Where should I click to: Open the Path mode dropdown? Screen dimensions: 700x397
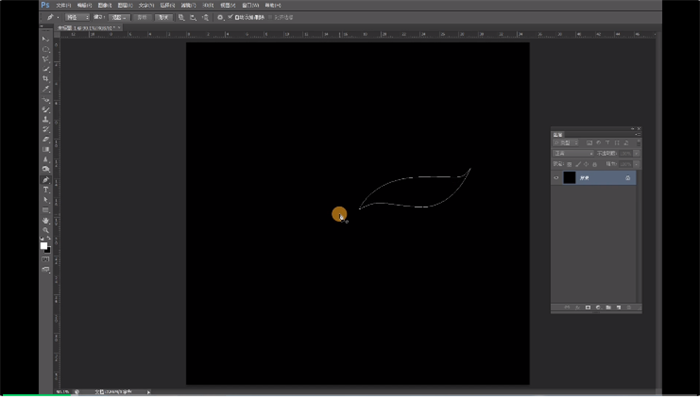[x=77, y=17]
